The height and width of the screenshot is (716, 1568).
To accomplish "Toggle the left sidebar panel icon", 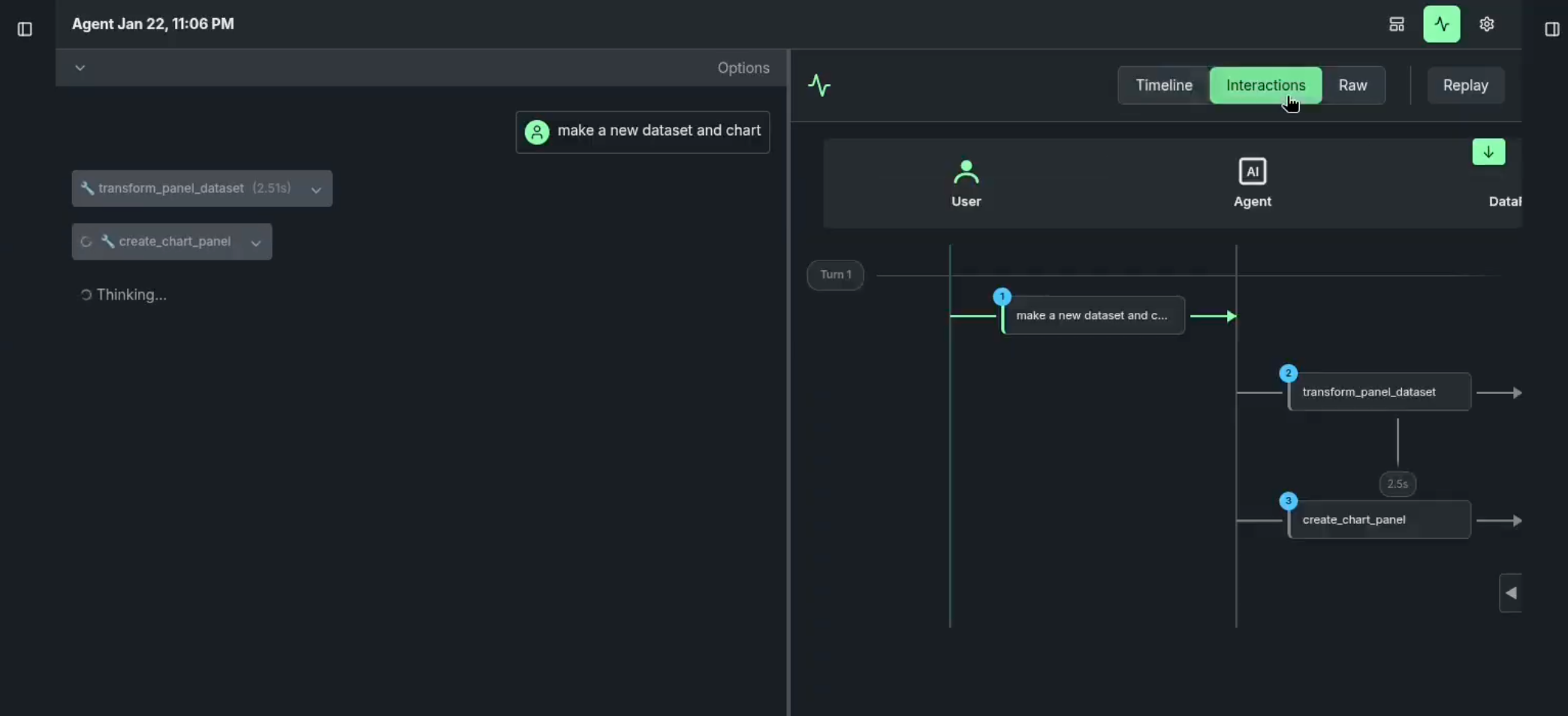I will 25,29.
